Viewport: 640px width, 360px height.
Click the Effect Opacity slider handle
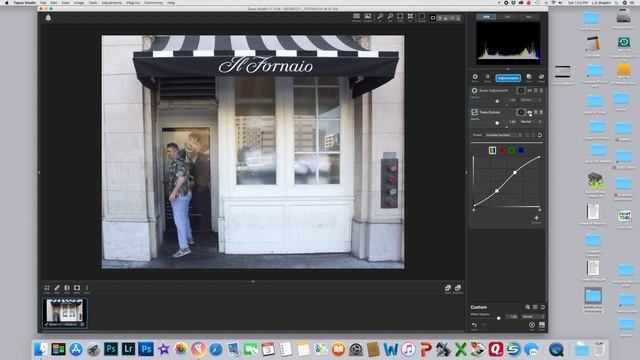[498, 318]
